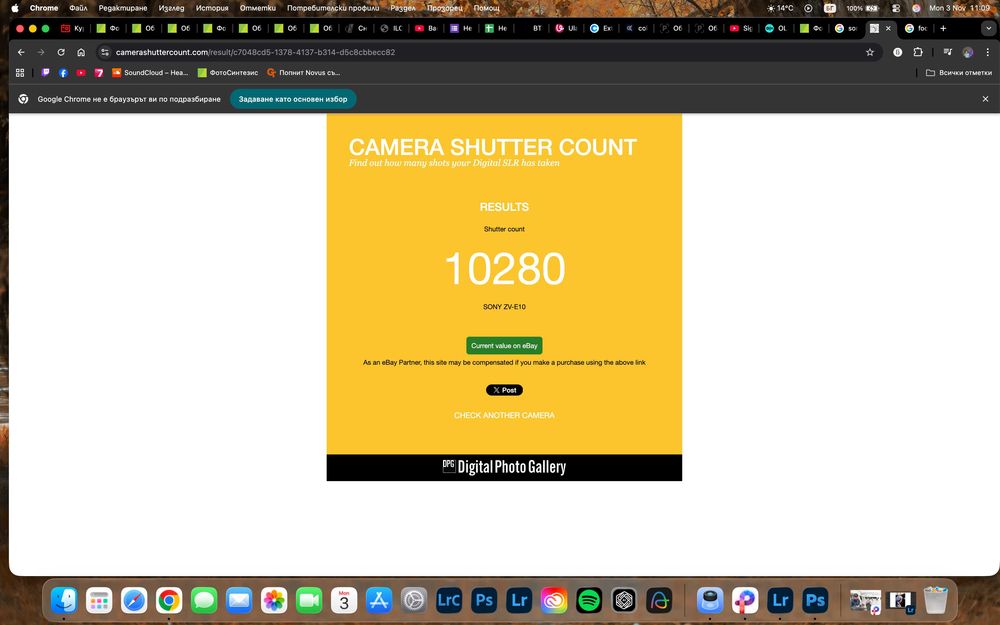The width and height of the screenshot is (1000, 625).
Task: Open FaceTime from the Dock
Action: (x=309, y=600)
